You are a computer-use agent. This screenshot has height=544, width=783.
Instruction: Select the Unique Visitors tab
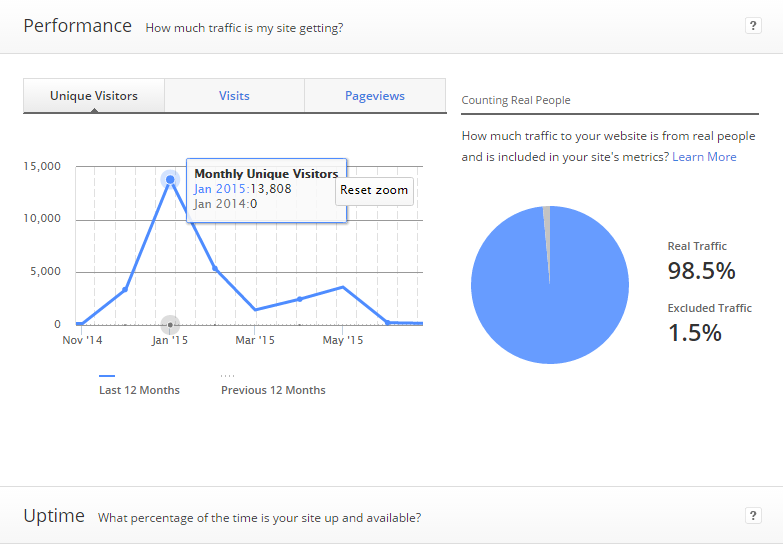click(x=94, y=95)
